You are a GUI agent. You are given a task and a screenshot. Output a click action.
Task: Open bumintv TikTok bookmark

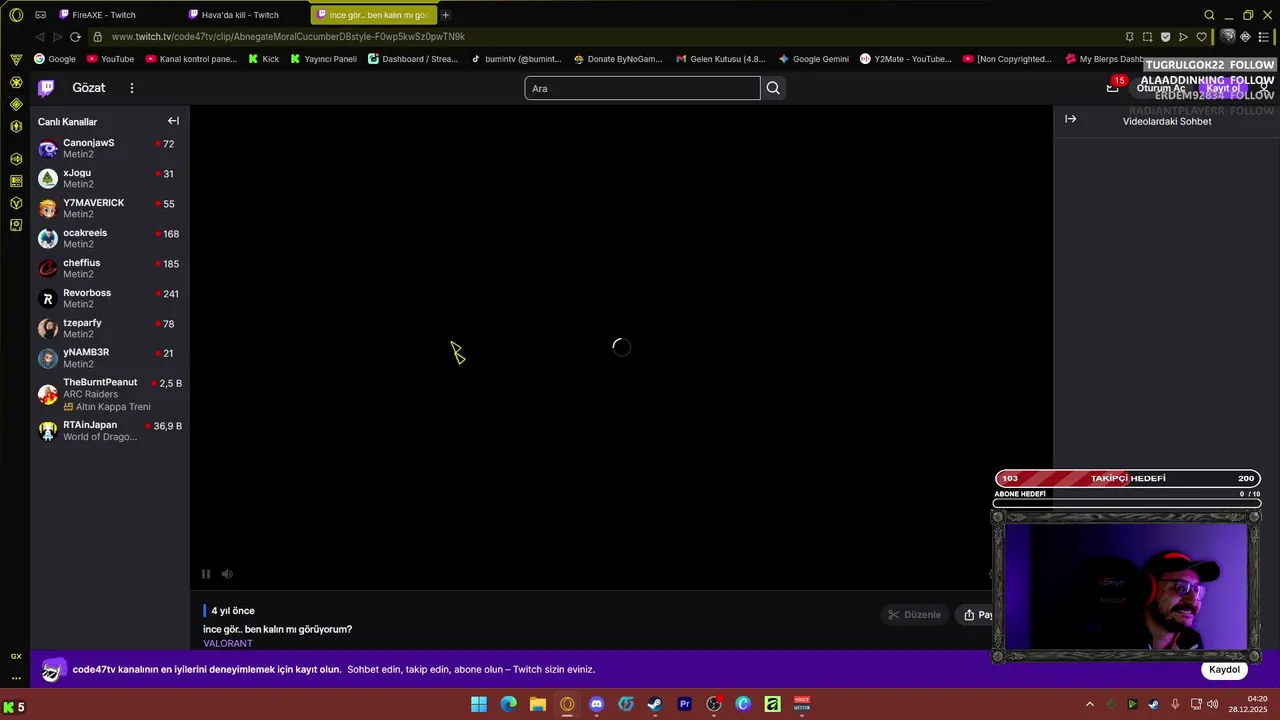point(516,59)
